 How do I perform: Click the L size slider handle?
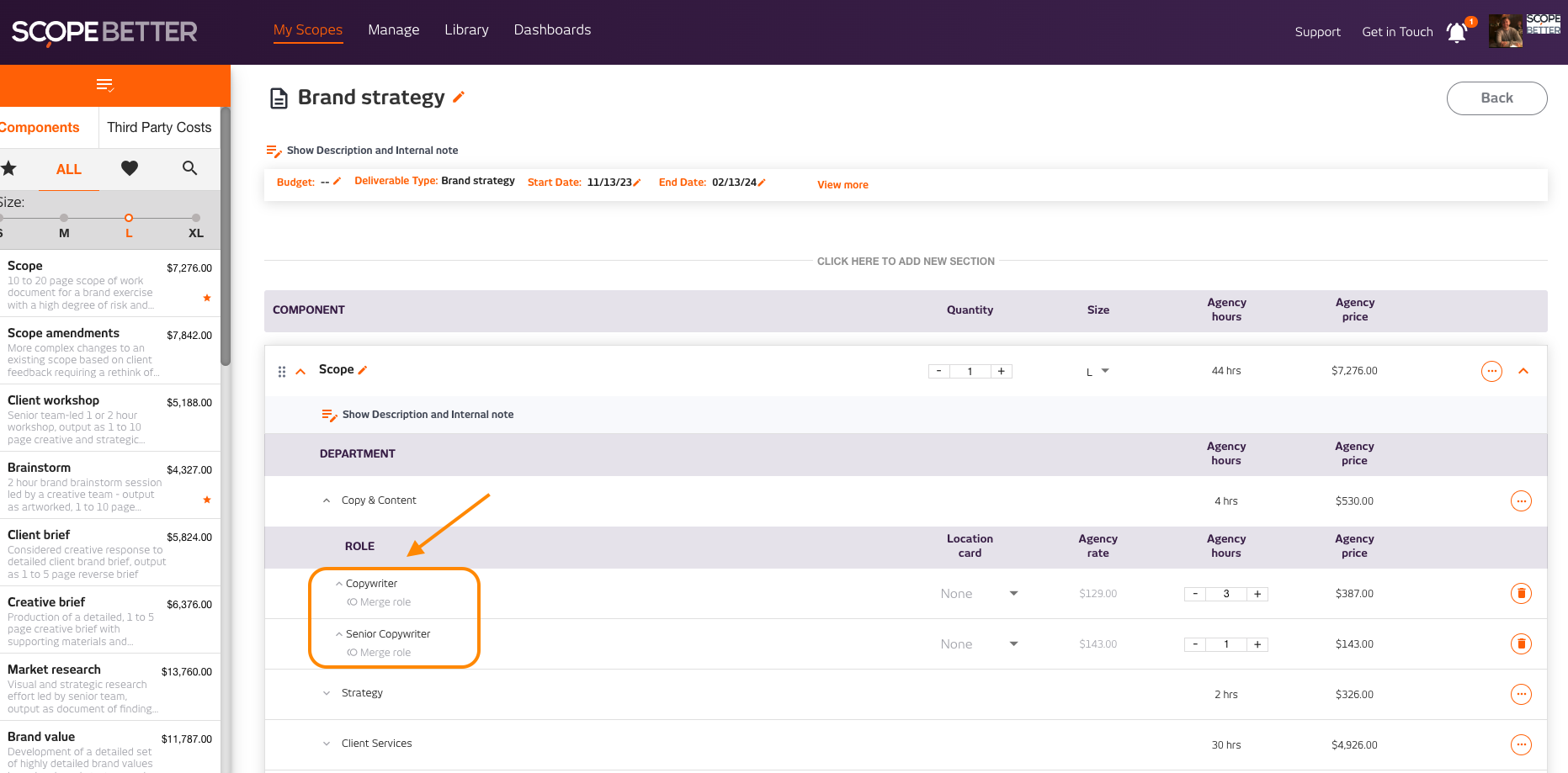pyautogui.click(x=129, y=218)
